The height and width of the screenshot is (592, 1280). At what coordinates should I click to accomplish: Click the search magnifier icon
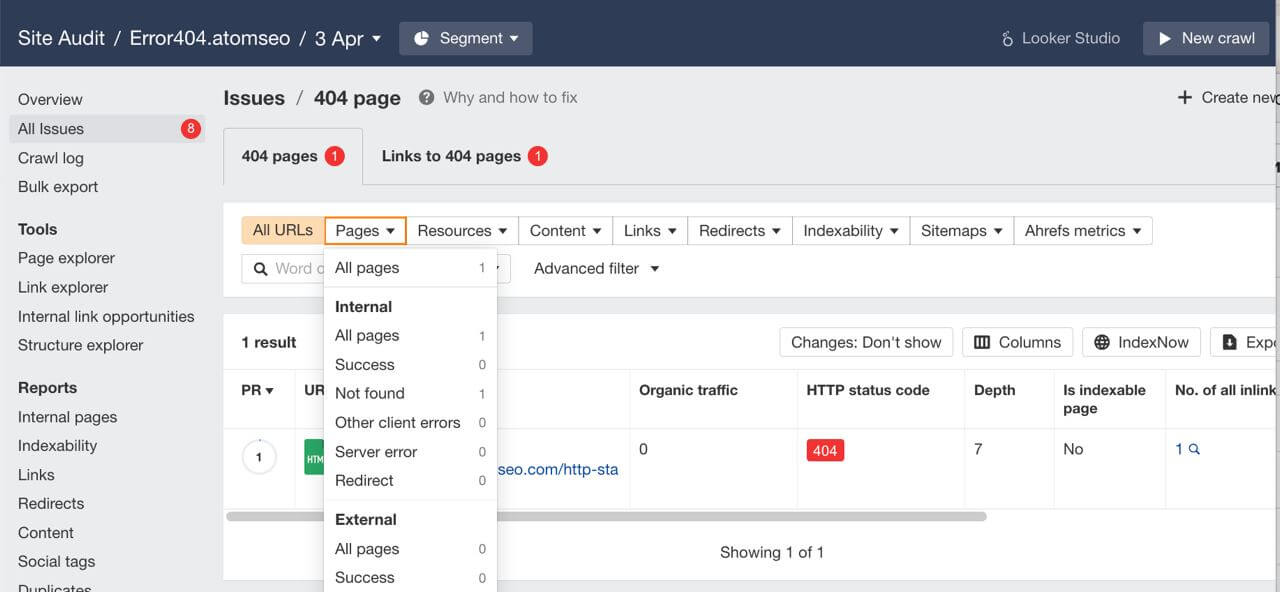[x=260, y=268]
